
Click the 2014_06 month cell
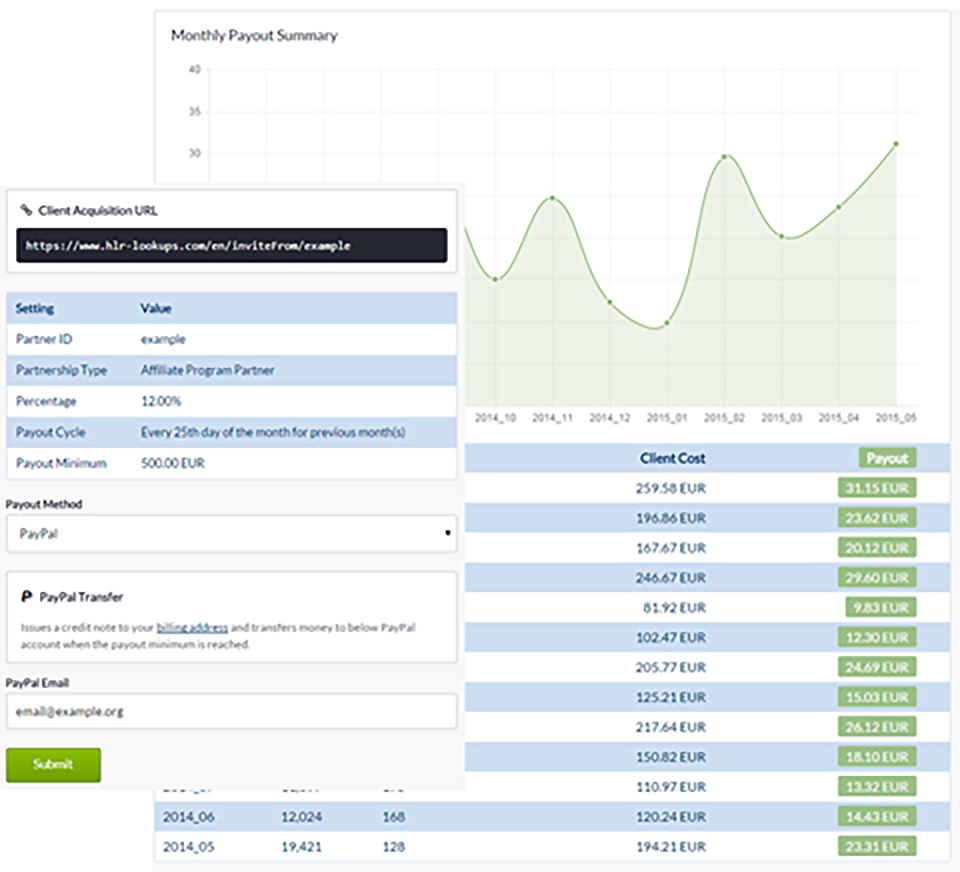tap(189, 816)
